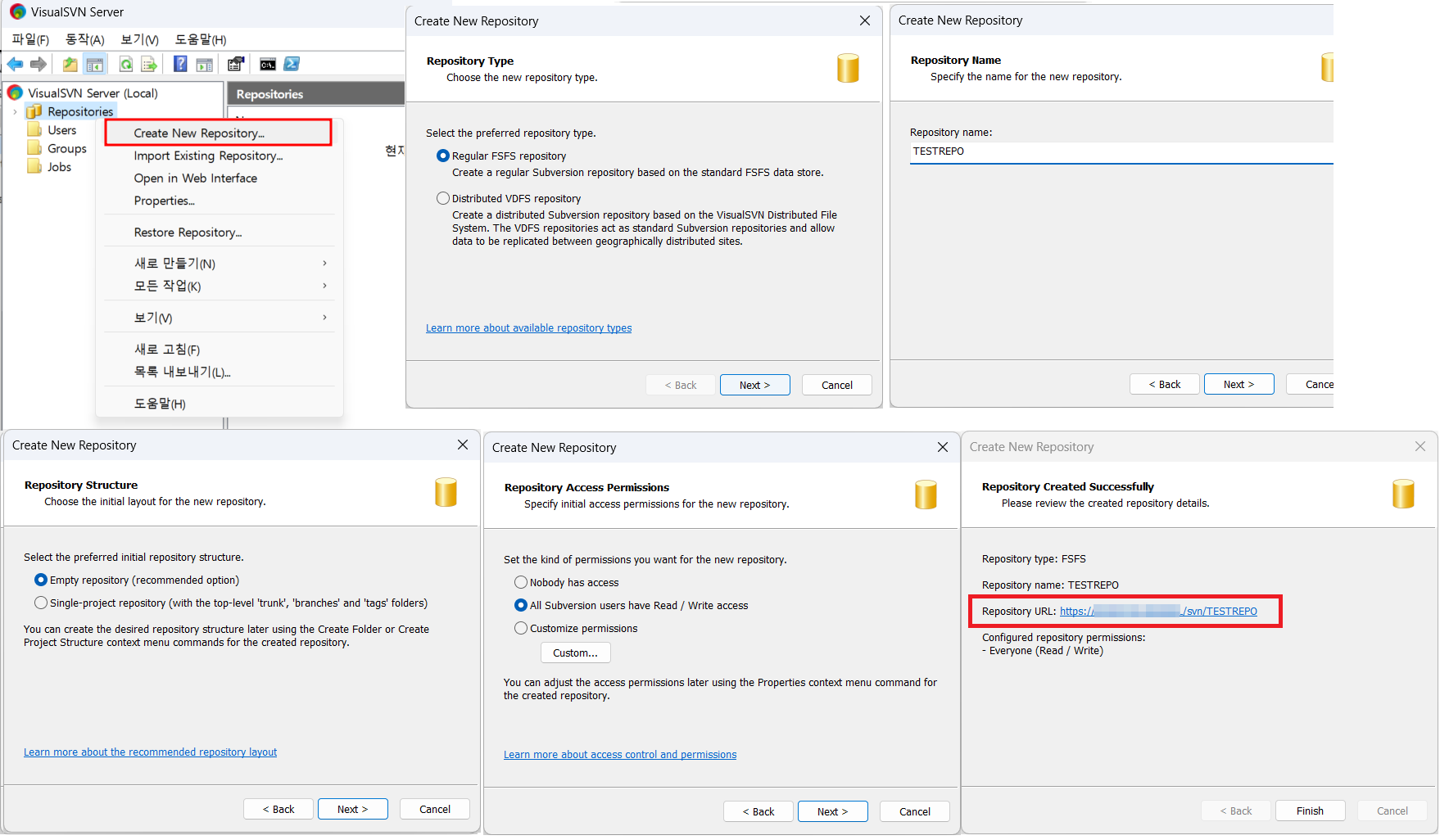Choose the Single-project repository radio button
This screenshot has height=840, width=1440.
41,603
